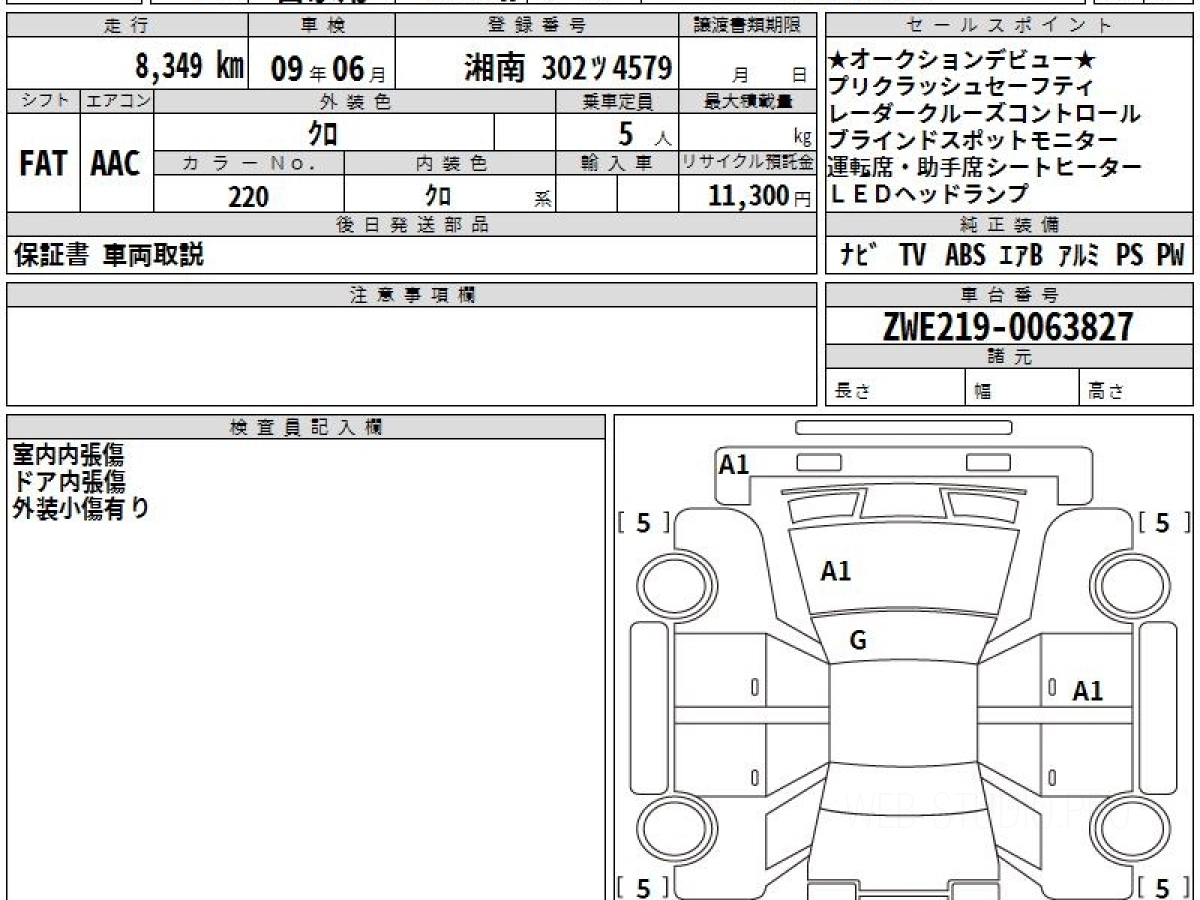Screen dimensions: 1200x900
Task: Select the 高さ dimension cell
Action: [1136, 387]
